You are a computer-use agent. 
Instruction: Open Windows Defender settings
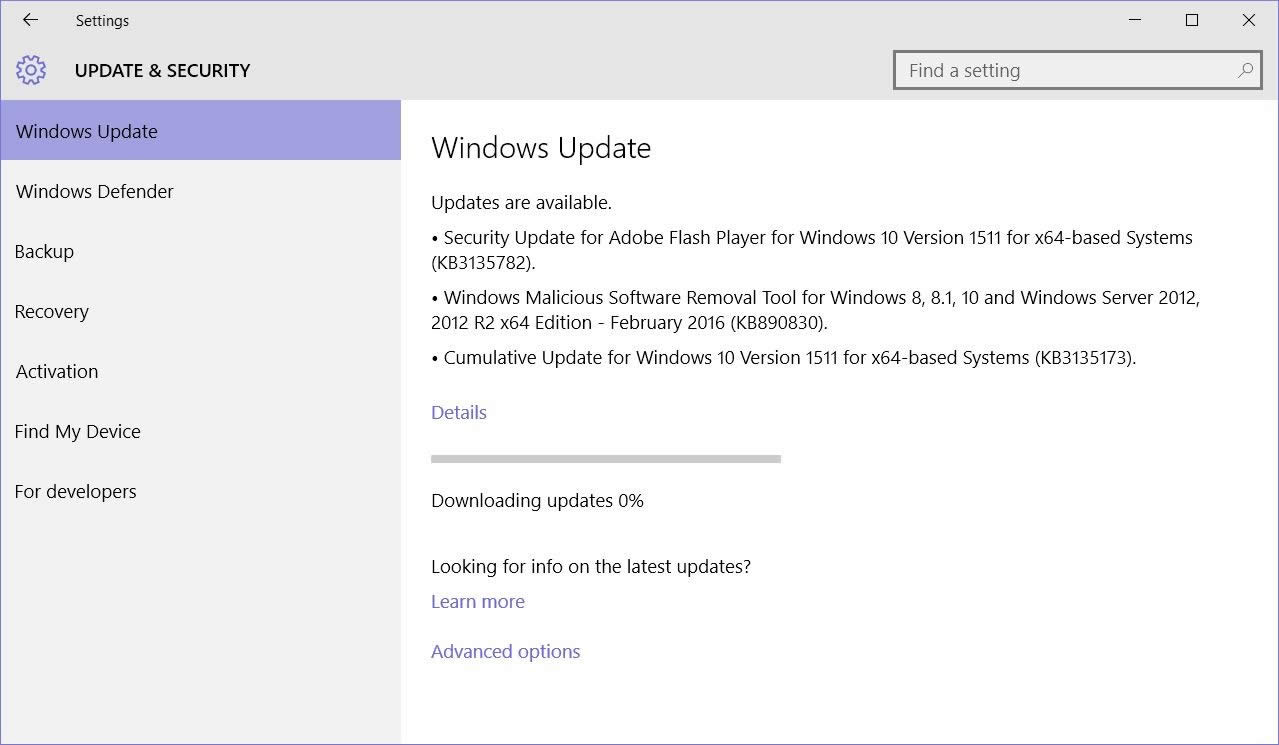click(x=94, y=191)
